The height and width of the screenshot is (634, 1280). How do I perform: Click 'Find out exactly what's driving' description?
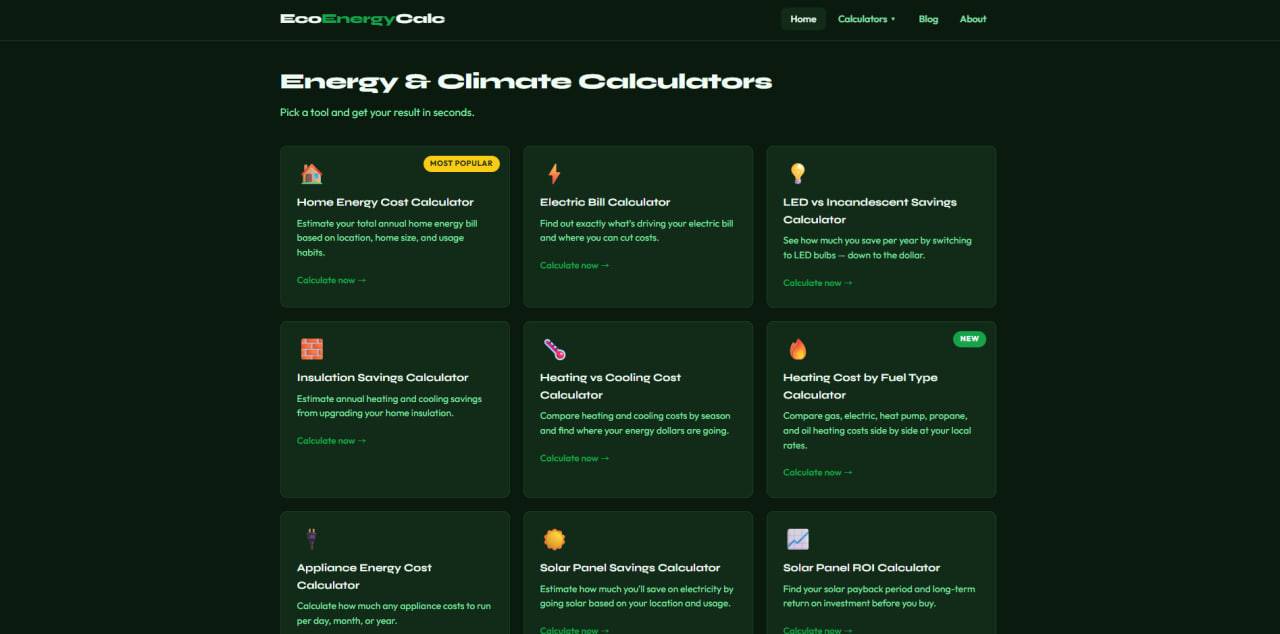tap(637, 231)
